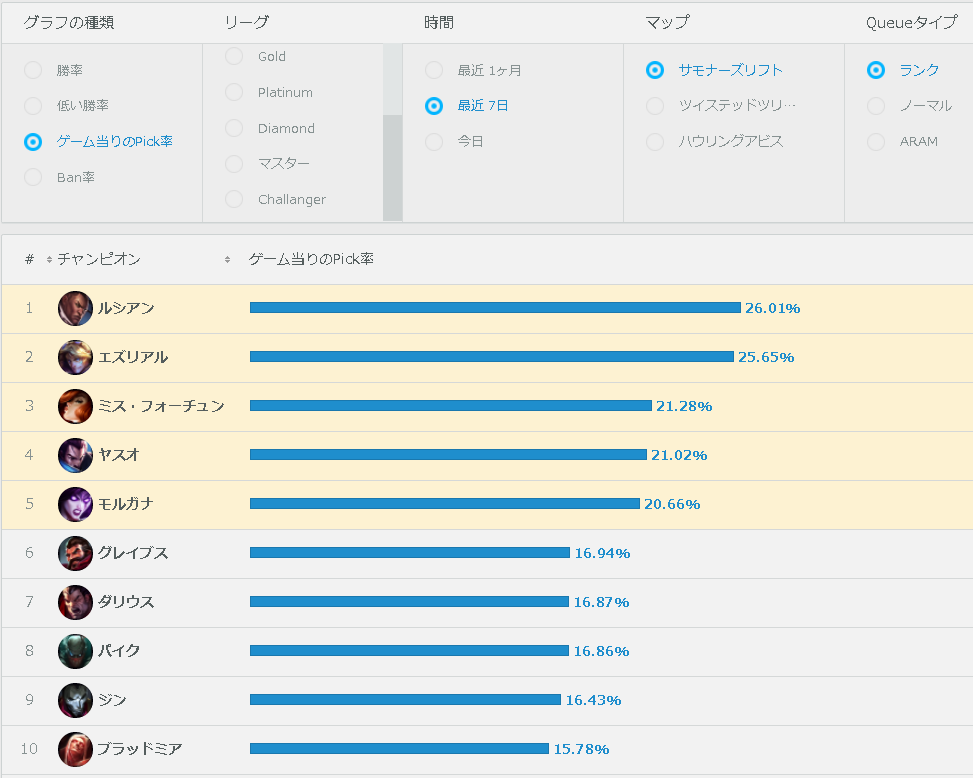Choose the 最近 1ヶ月 time option
973x778 pixels.
coord(434,70)
